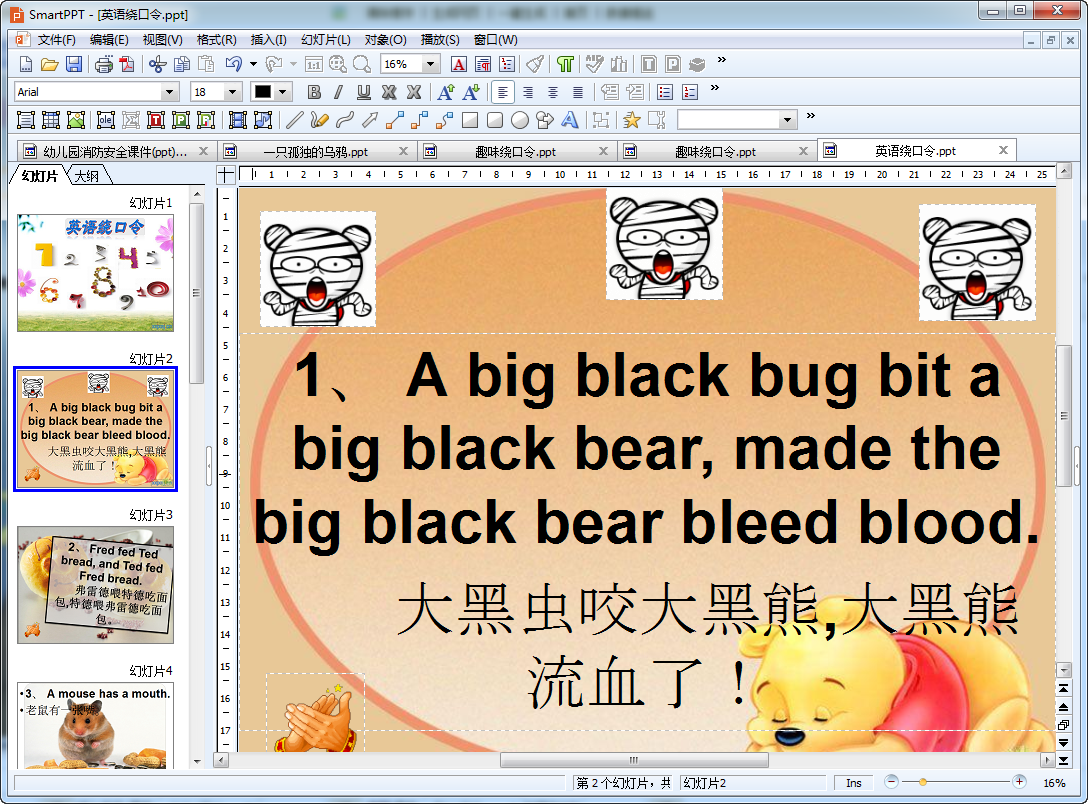Expand more standard toolbar buttons chevron
This screenshot has height=804, width=1088.
point(722,60)
